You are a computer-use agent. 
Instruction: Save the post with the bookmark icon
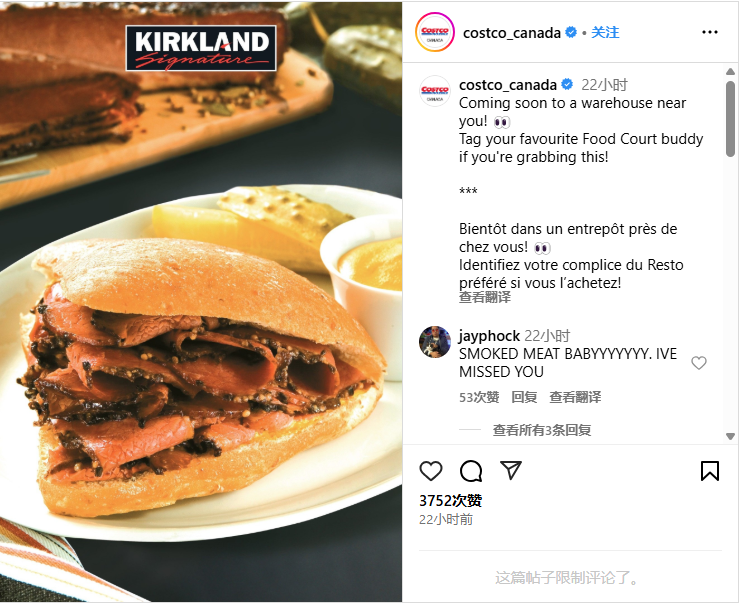point(710,471)
